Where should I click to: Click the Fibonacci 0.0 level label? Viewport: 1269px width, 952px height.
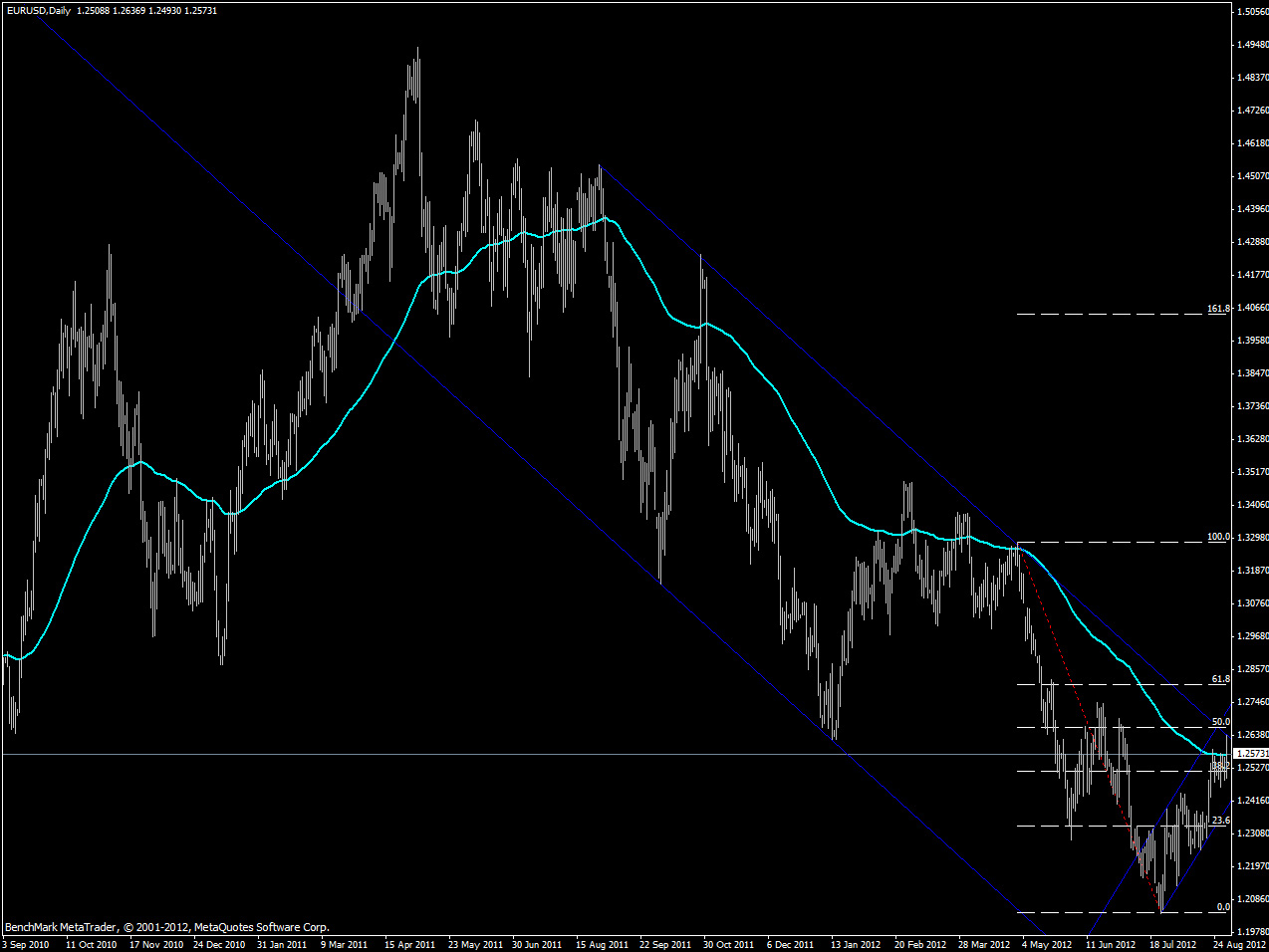pos(1223,907)
